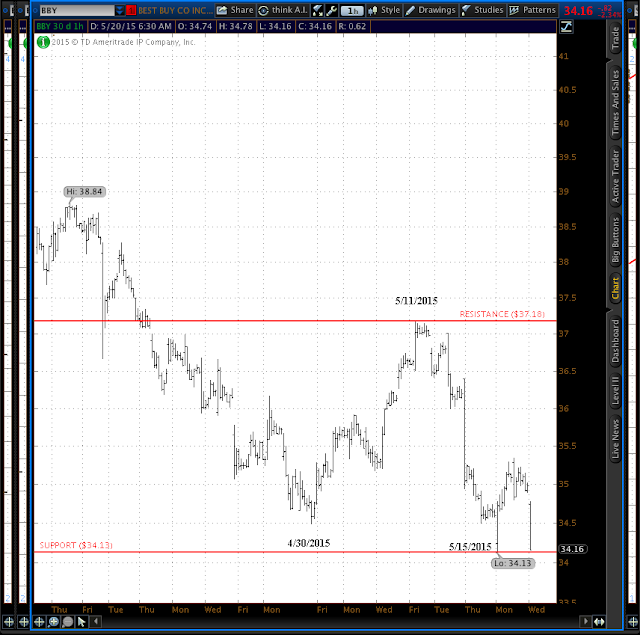Click the BBY symbol input field
Screen dimensions: 640x635
coord(77,10)
